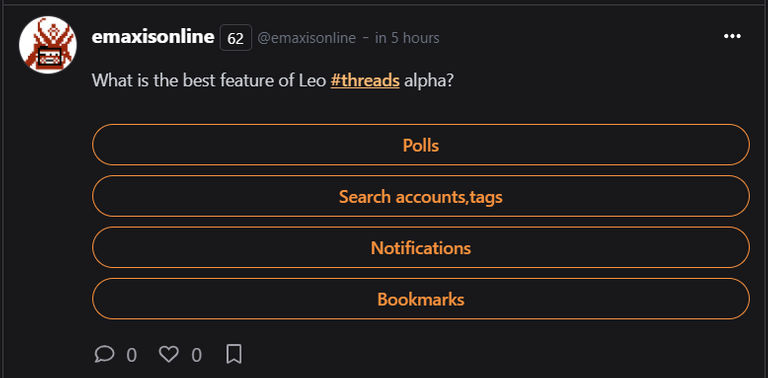
Task: Open emaxisonline's samurai avatar picture
Action: 48,45
